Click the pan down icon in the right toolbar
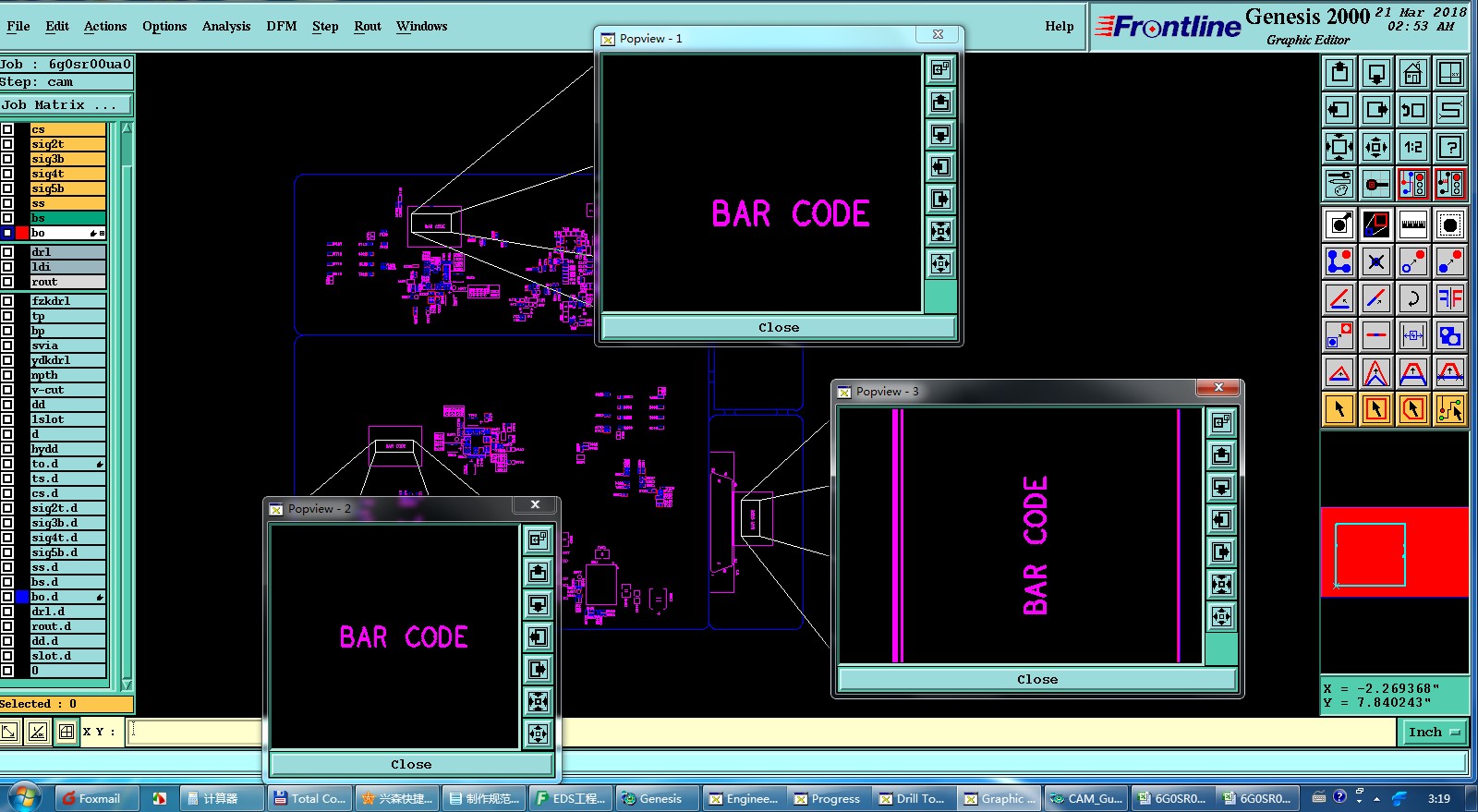Screen dimensions: 1478x812 click(x=1376, y=73)
